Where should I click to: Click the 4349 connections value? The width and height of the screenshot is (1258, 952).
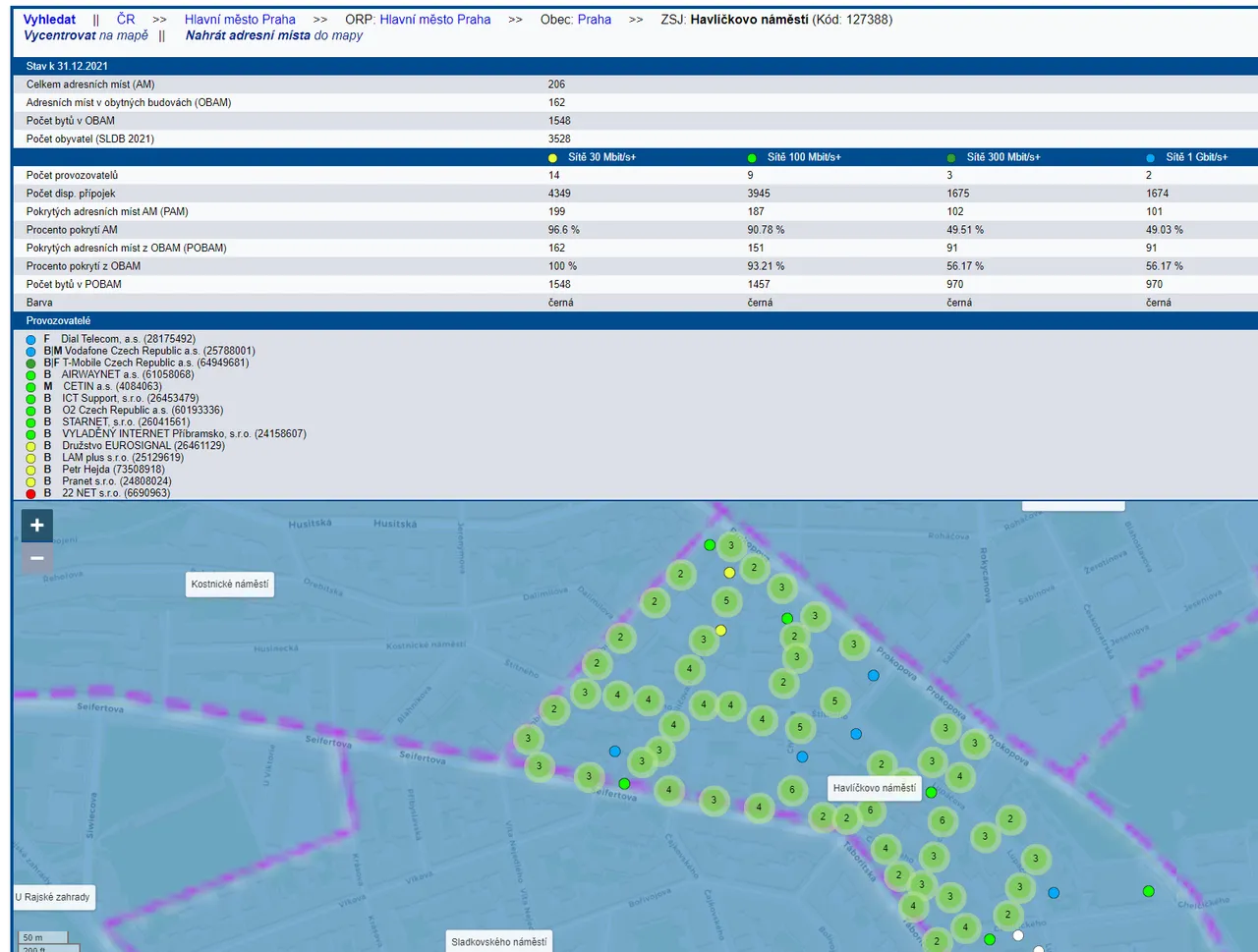pos(559,194)
